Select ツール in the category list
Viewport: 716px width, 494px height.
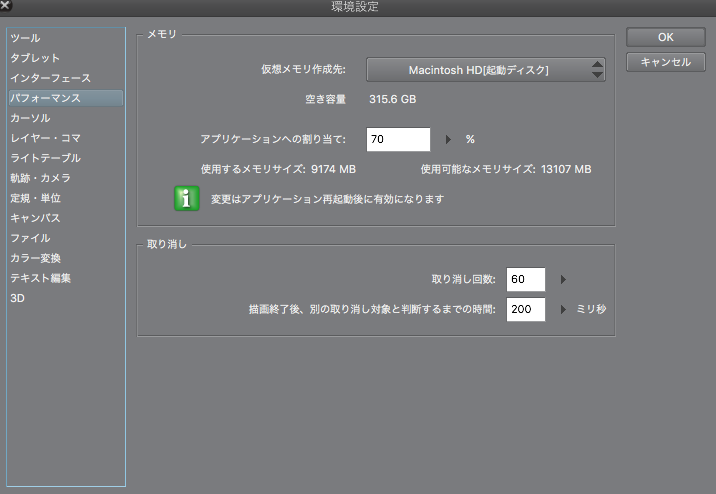25,38
